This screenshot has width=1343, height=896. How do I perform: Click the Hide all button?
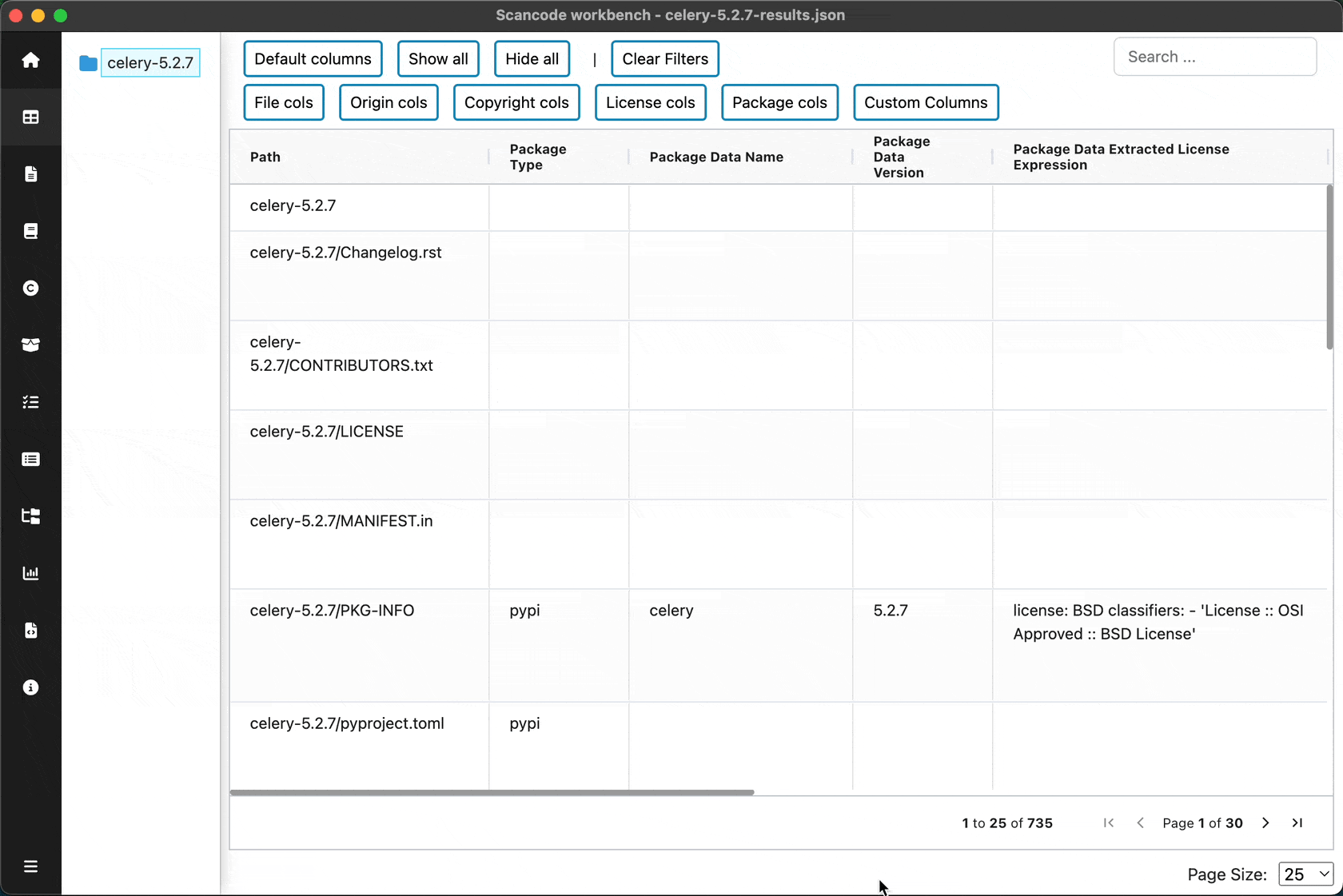click(x=532, y=59)
